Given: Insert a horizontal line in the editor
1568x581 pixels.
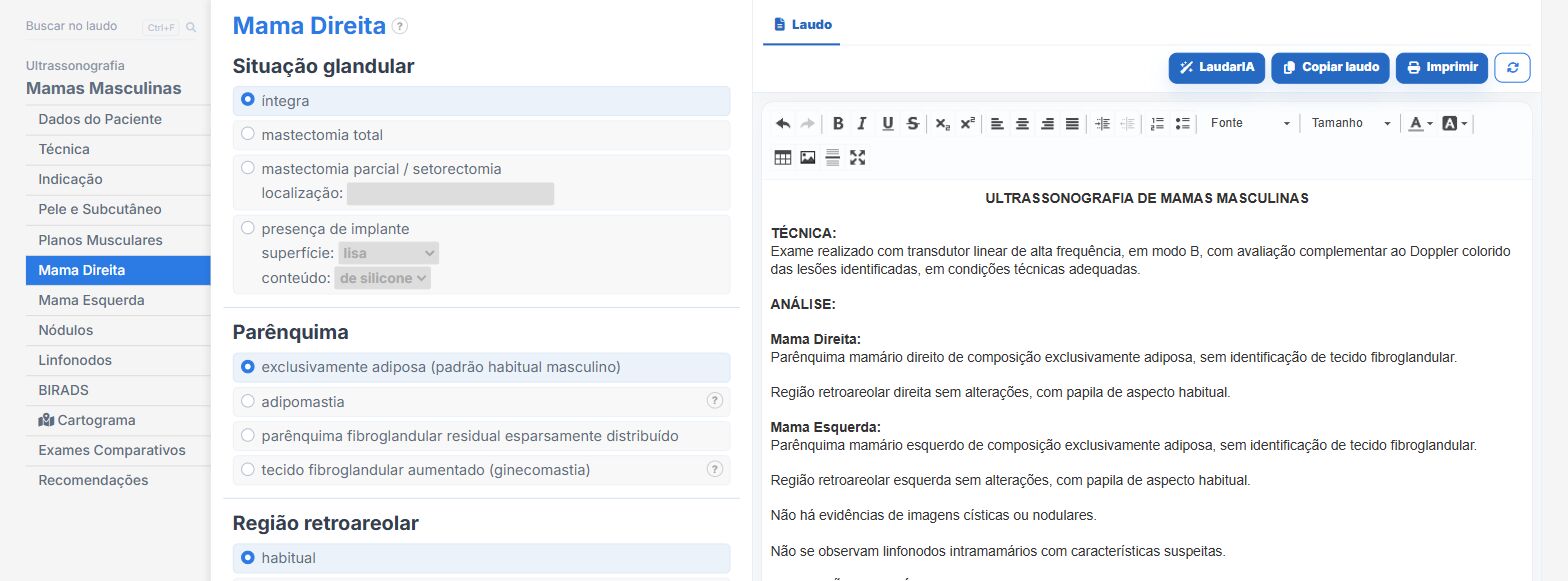Looking at the screenshot, I should pyautogui.click(x=832, y=157).
